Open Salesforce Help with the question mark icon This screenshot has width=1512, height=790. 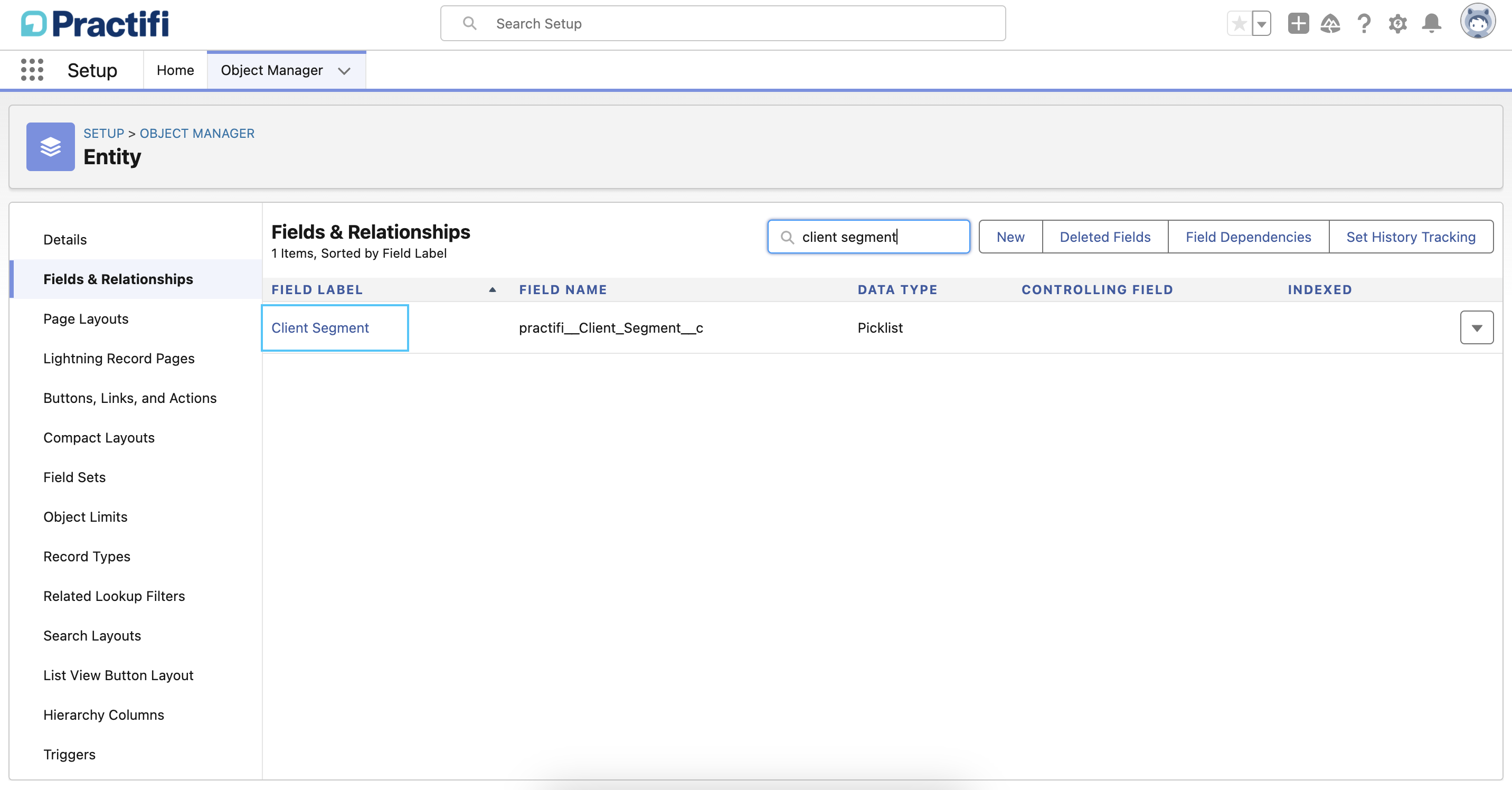[x=1364, y=23]
